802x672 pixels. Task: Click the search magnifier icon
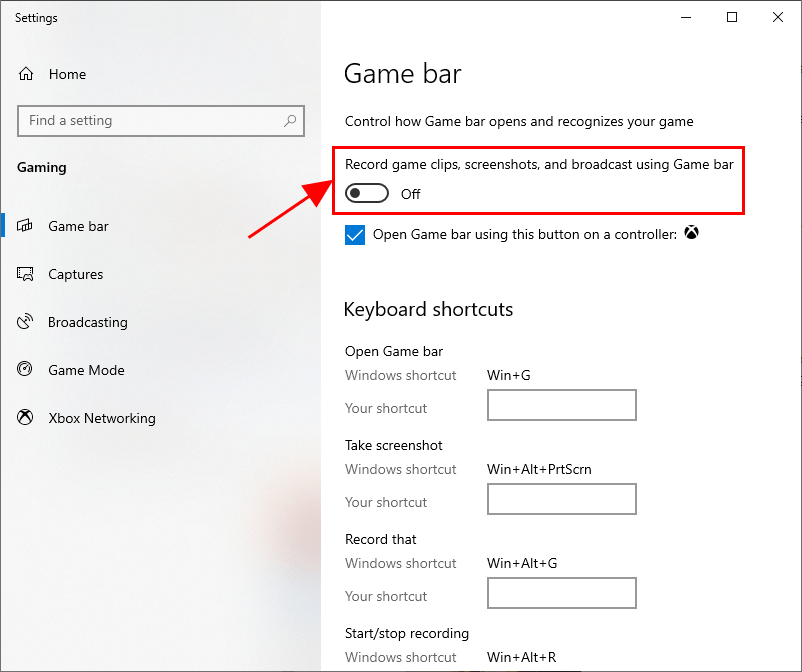coord(290,121)
